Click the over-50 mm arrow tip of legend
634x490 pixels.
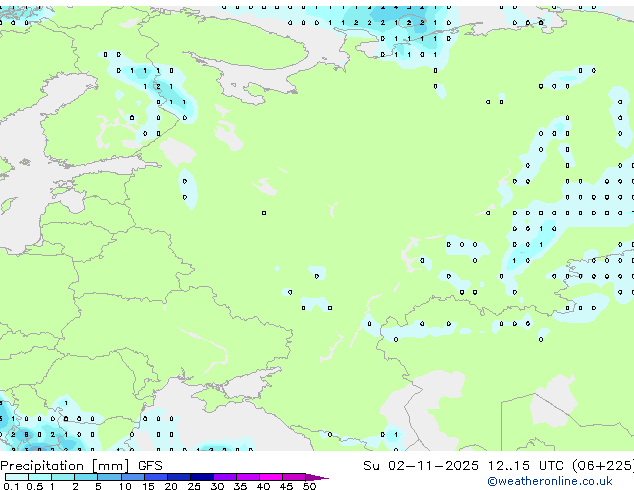point(317,477)
